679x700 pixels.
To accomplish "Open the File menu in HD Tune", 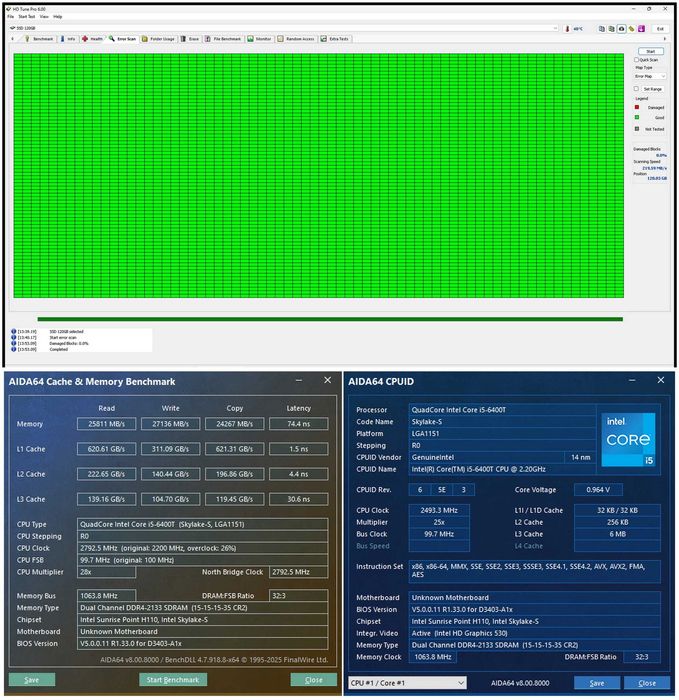I will tap(10, 17).
